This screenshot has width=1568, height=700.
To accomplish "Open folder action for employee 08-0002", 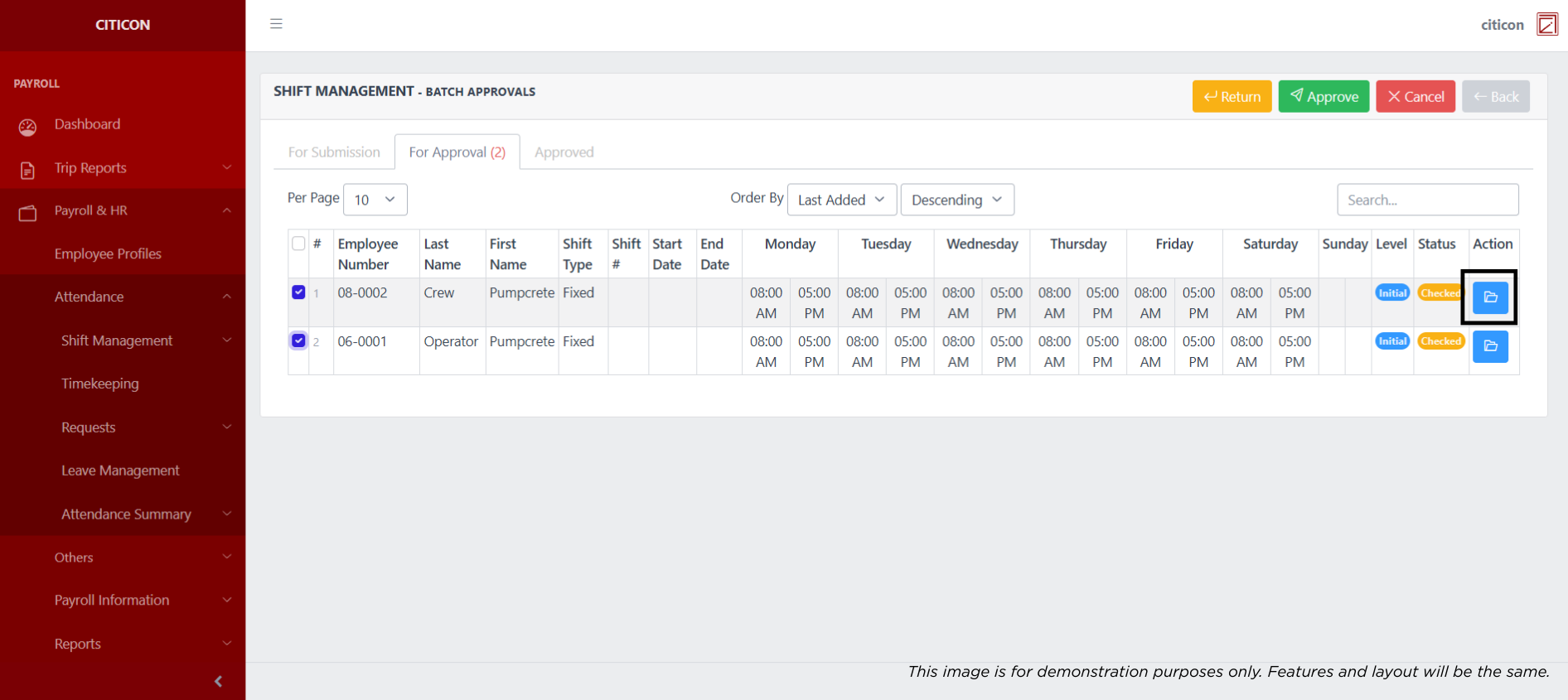I will pos(1489,297).
